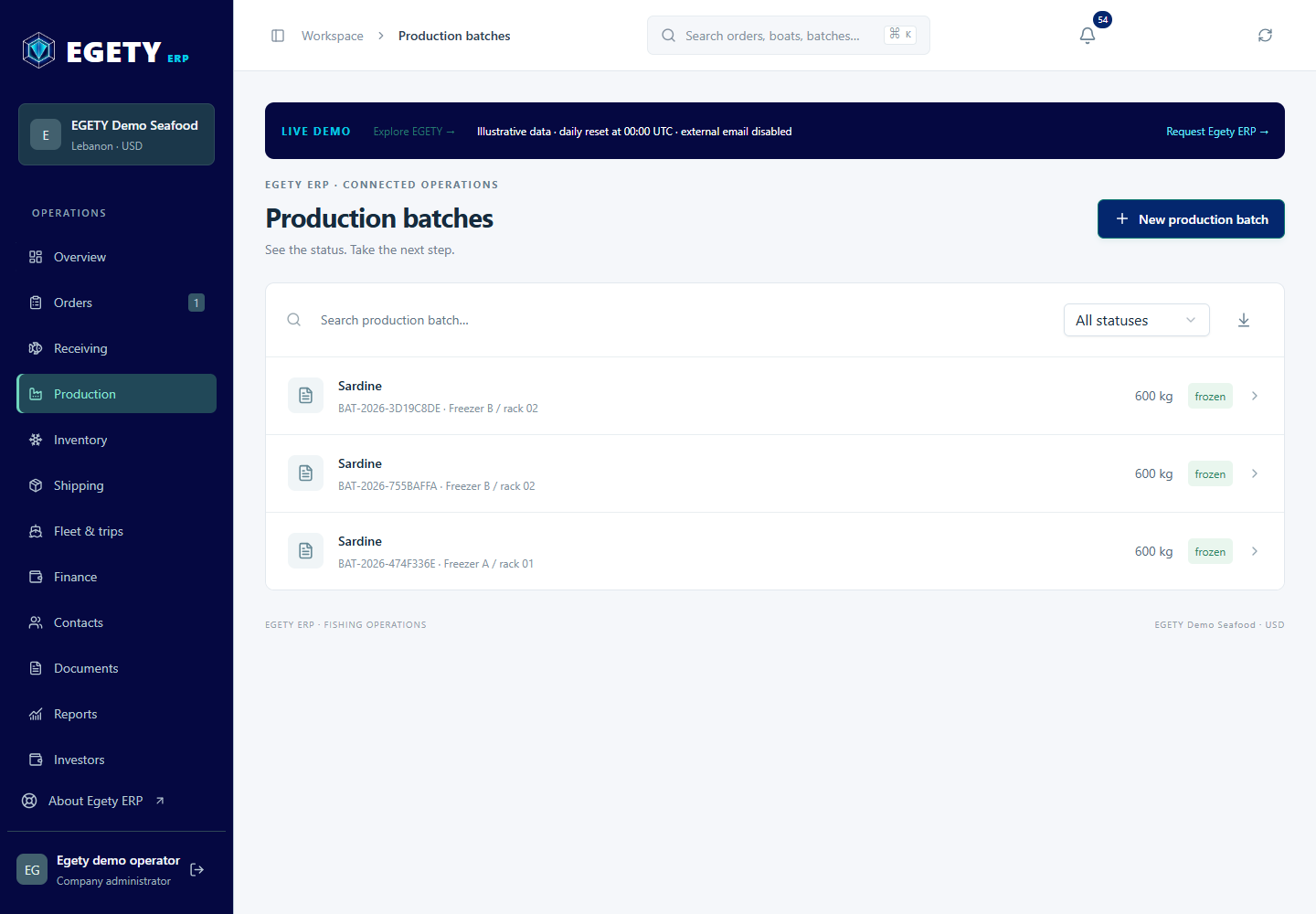Click the About Egety ERP lifebuoy icon
1316x914 pixels.
[x=29, y=801]
